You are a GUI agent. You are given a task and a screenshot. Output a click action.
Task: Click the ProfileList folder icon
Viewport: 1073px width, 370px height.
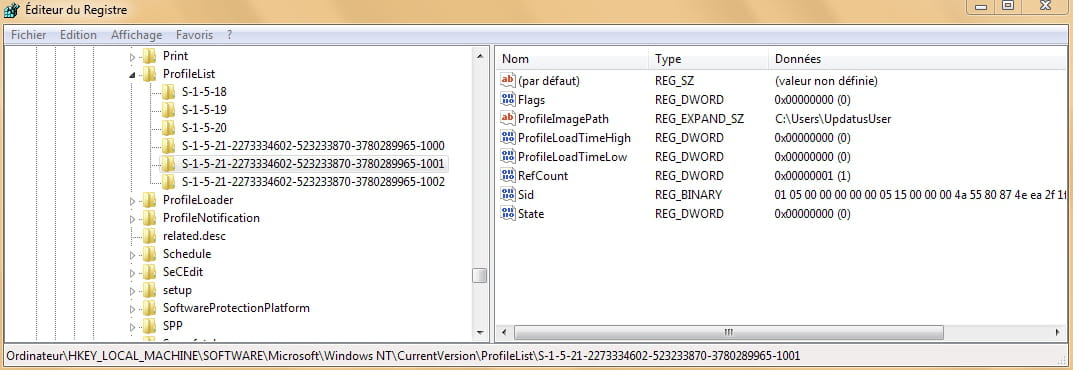click(149, 74)
